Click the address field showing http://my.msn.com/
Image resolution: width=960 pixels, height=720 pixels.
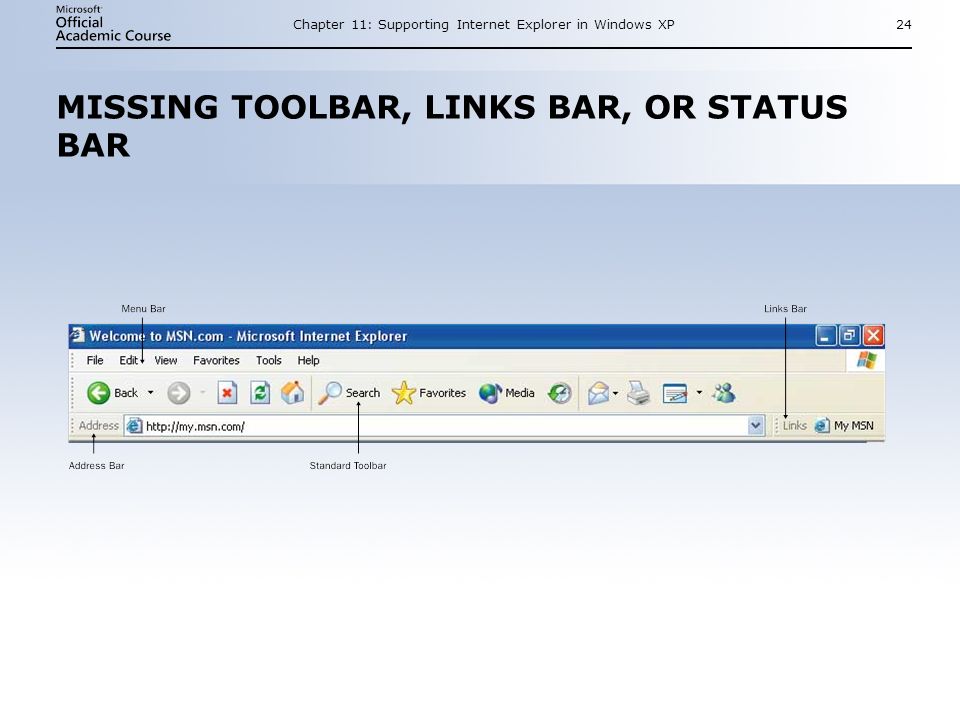pos(444,426)
